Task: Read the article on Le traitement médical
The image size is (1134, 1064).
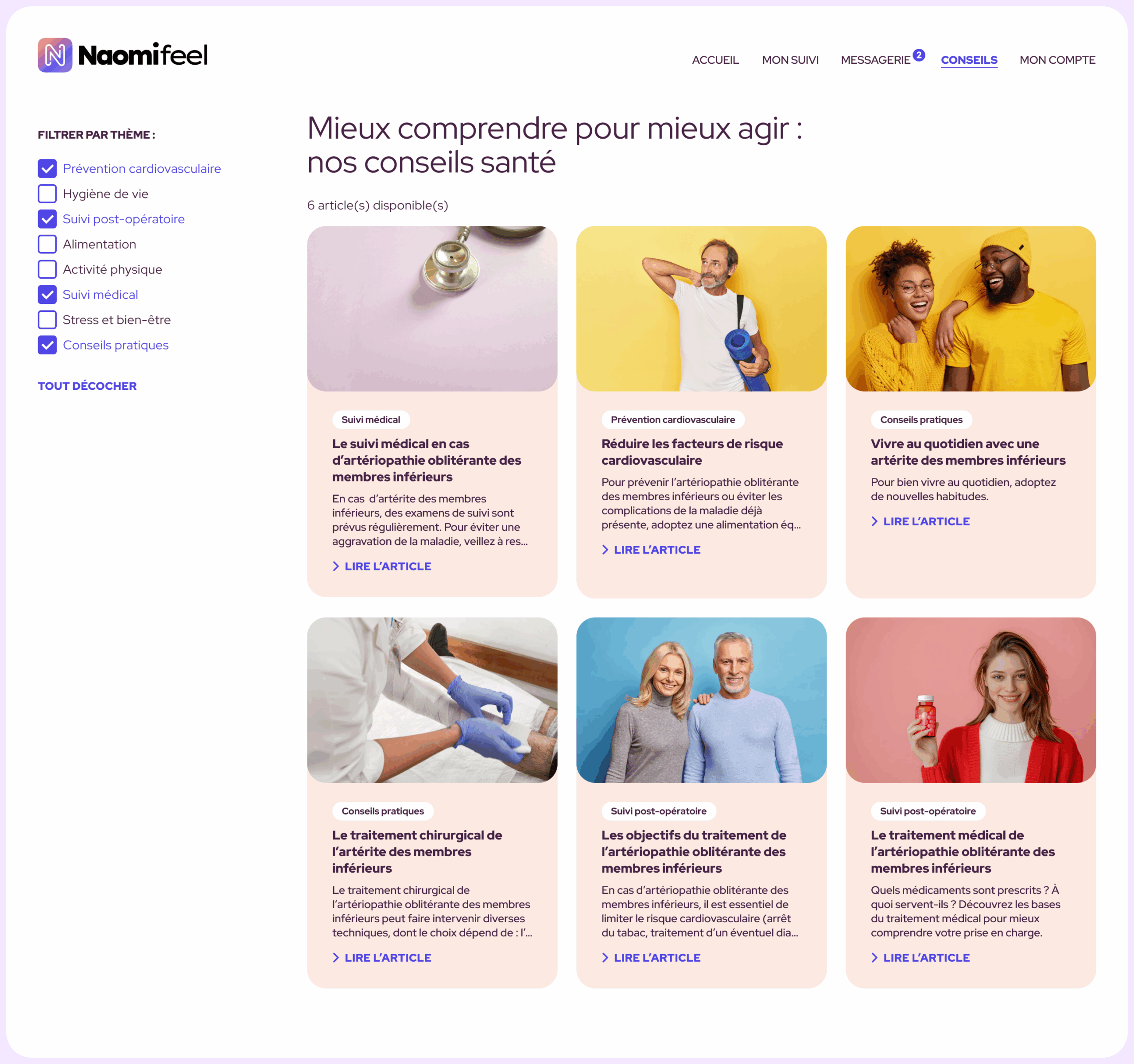Action: click(x=926, y=957)
